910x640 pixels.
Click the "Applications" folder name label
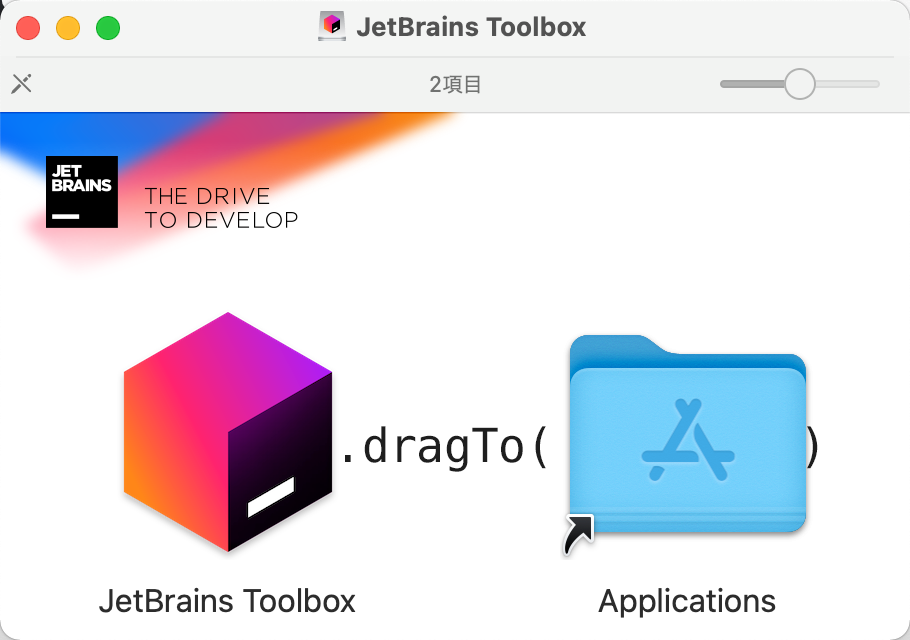tap(687, 602)
